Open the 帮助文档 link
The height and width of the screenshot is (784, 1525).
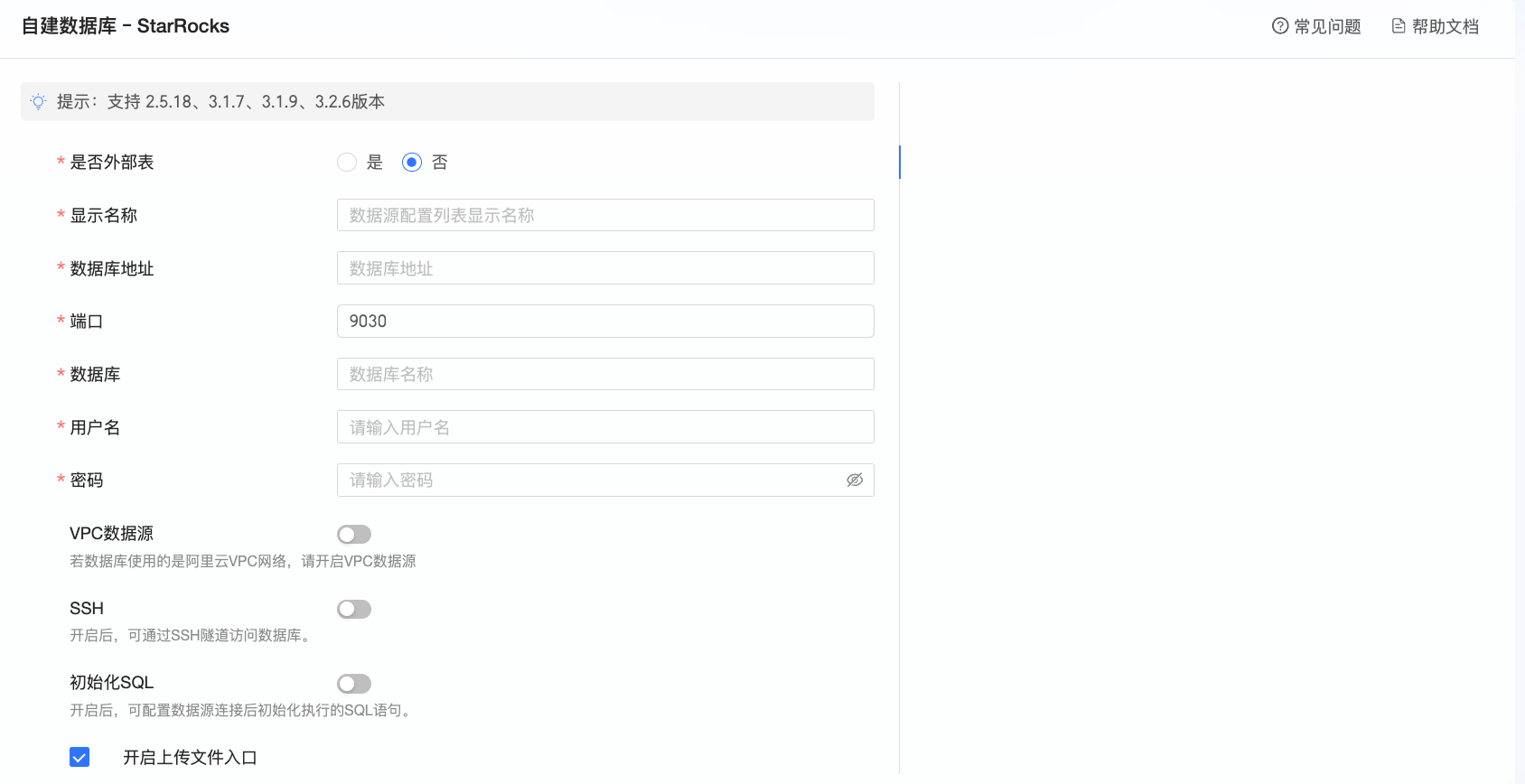point(1445,26)
